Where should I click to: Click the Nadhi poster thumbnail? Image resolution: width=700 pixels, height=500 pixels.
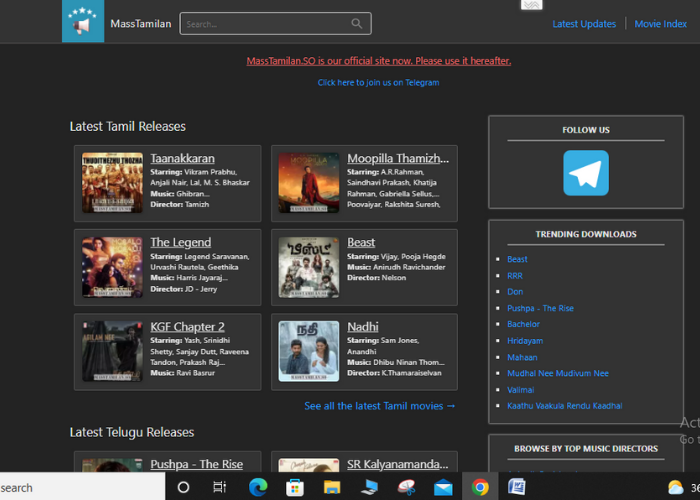click(308, 351)
